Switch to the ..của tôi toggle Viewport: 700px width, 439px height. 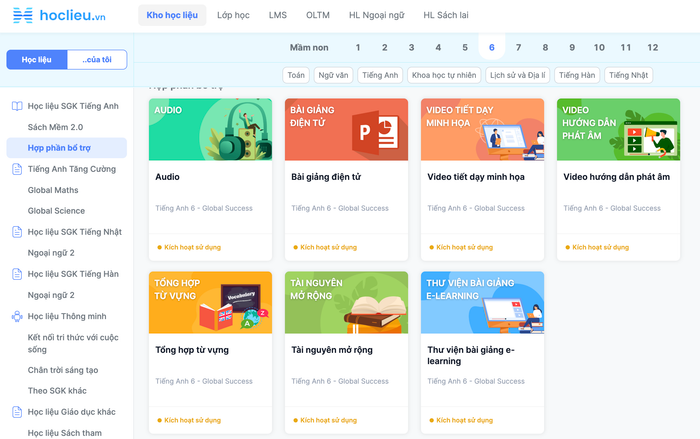(97, 60)
